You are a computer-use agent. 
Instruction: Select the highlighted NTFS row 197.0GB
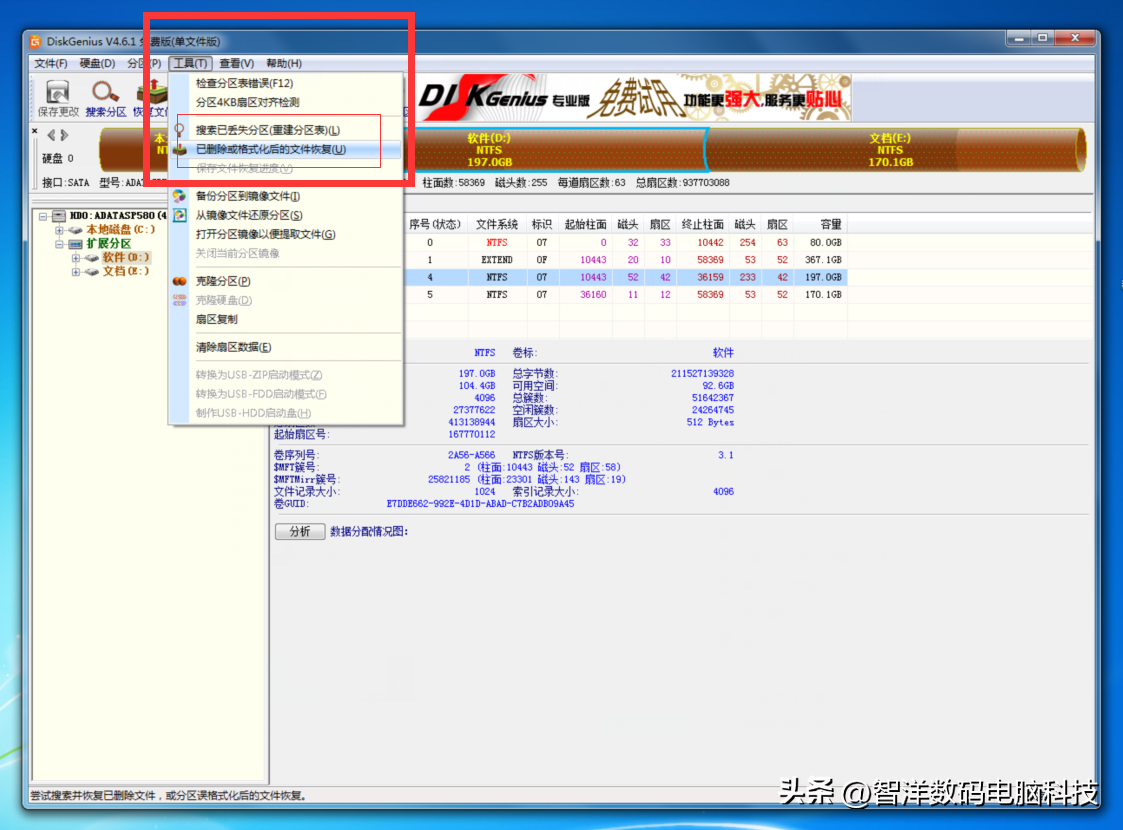tap(625, 277)
